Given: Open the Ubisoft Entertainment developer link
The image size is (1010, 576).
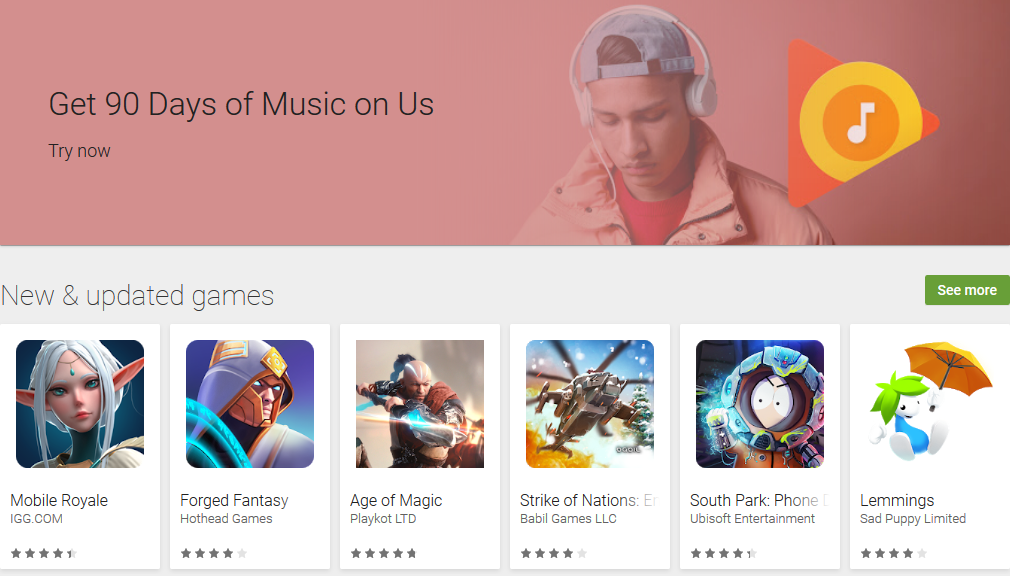Looking at the screenshot, I should (x=752, y=519).
